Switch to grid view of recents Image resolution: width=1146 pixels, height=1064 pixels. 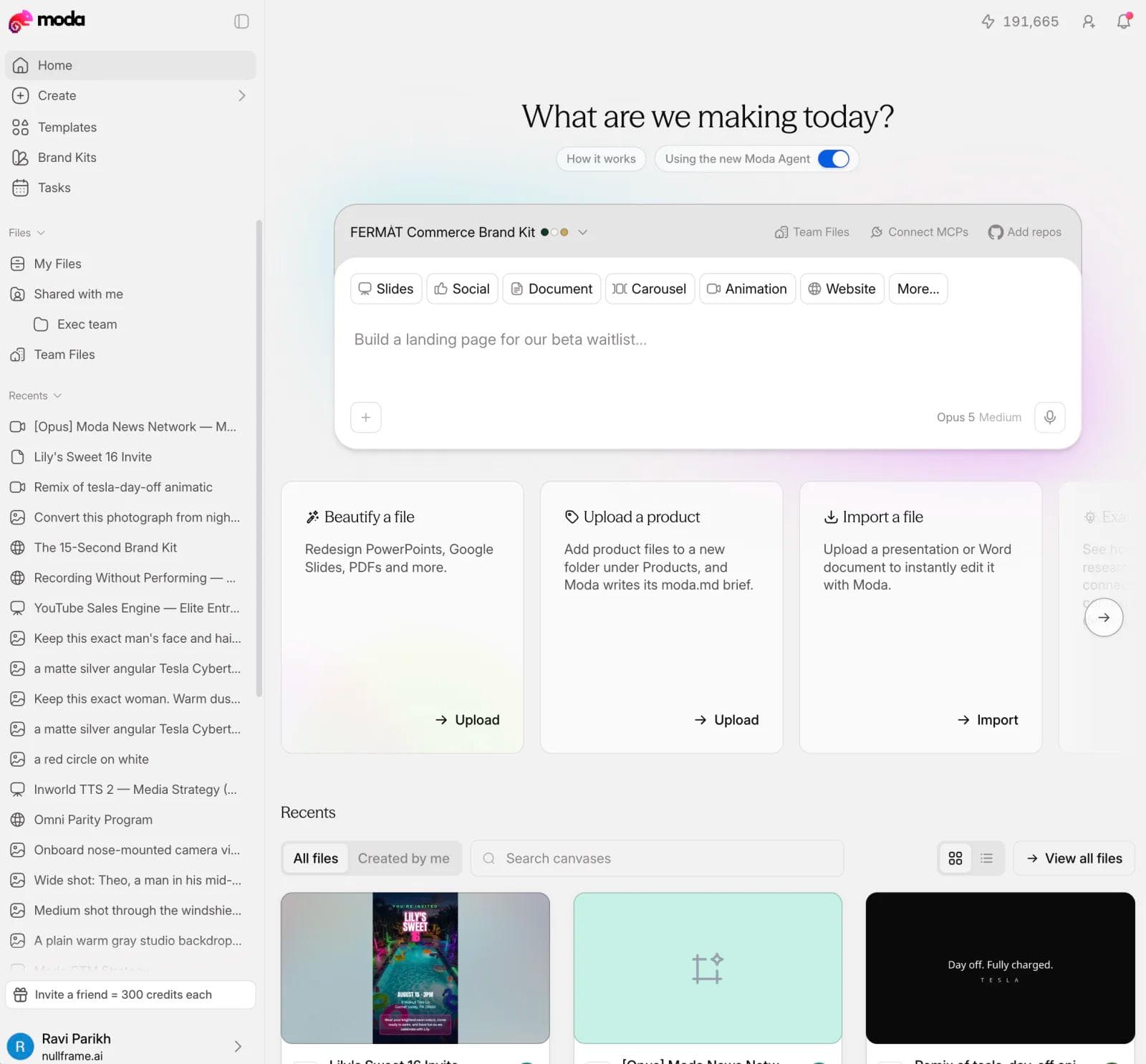(x=955, y=858)
